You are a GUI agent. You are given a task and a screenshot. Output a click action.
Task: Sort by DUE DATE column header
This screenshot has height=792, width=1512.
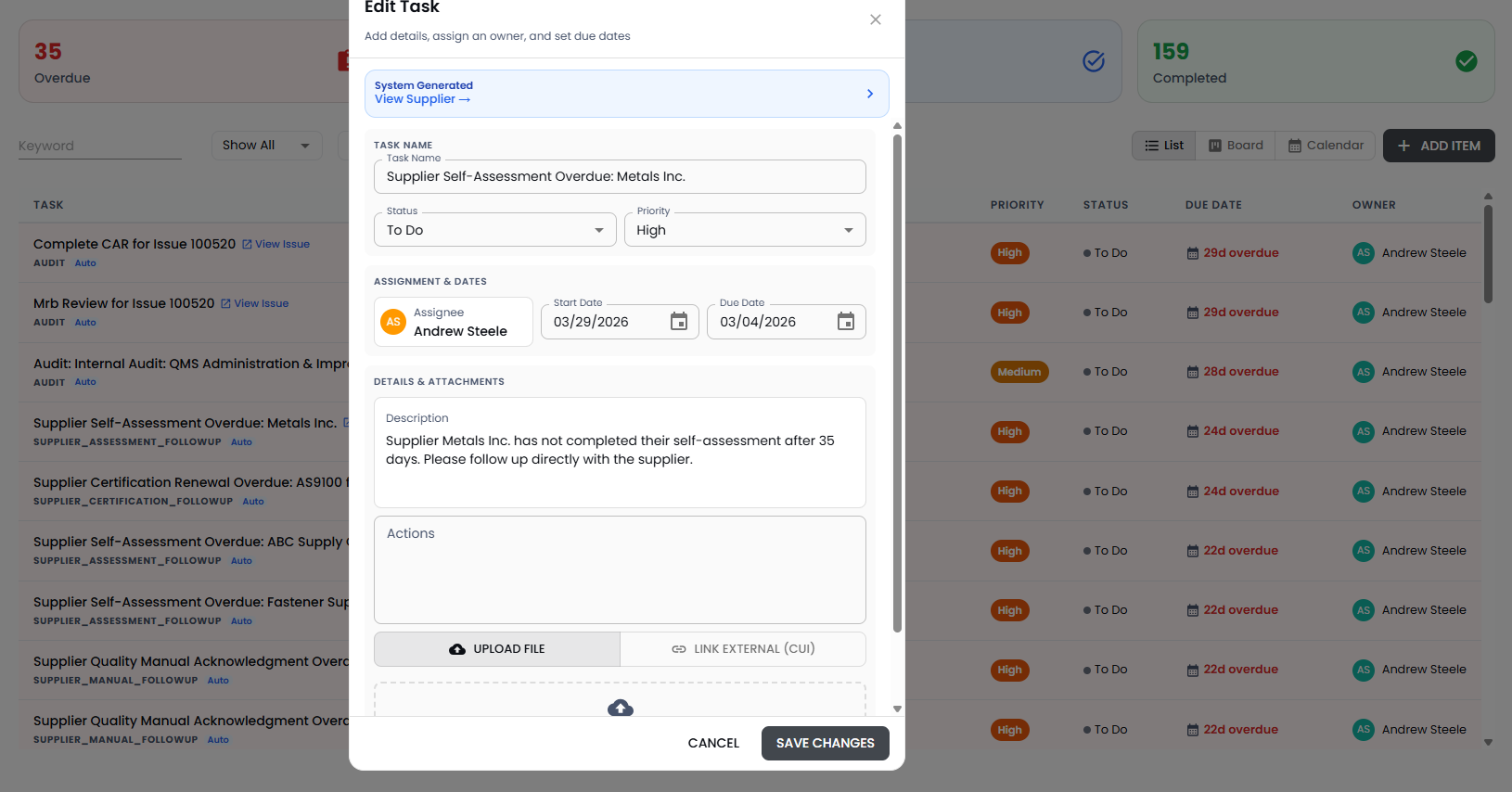(1213, 205)
